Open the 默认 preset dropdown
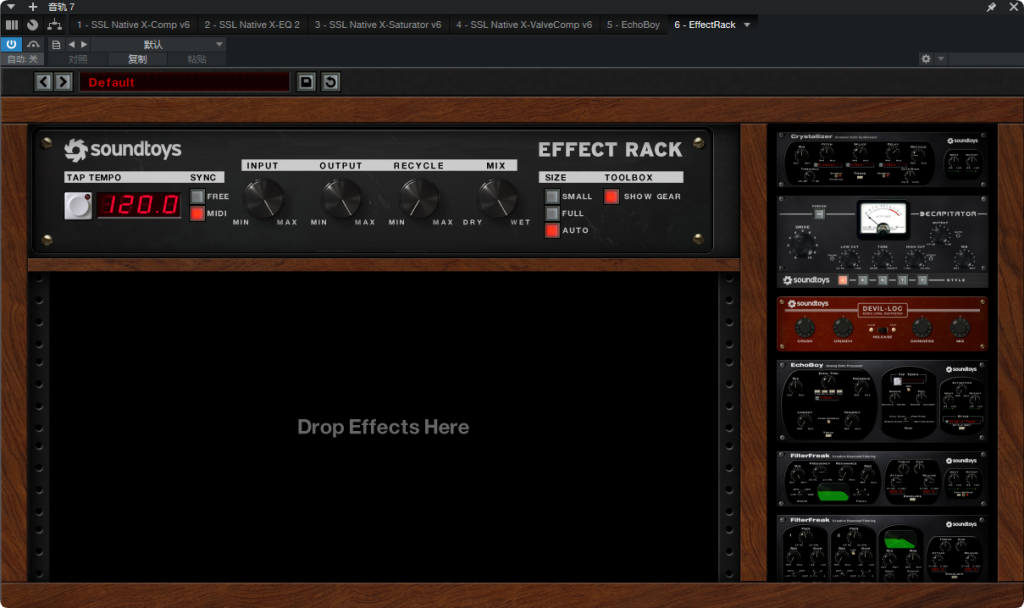Viewport: 1024px width, 608px height. point(159,44)
